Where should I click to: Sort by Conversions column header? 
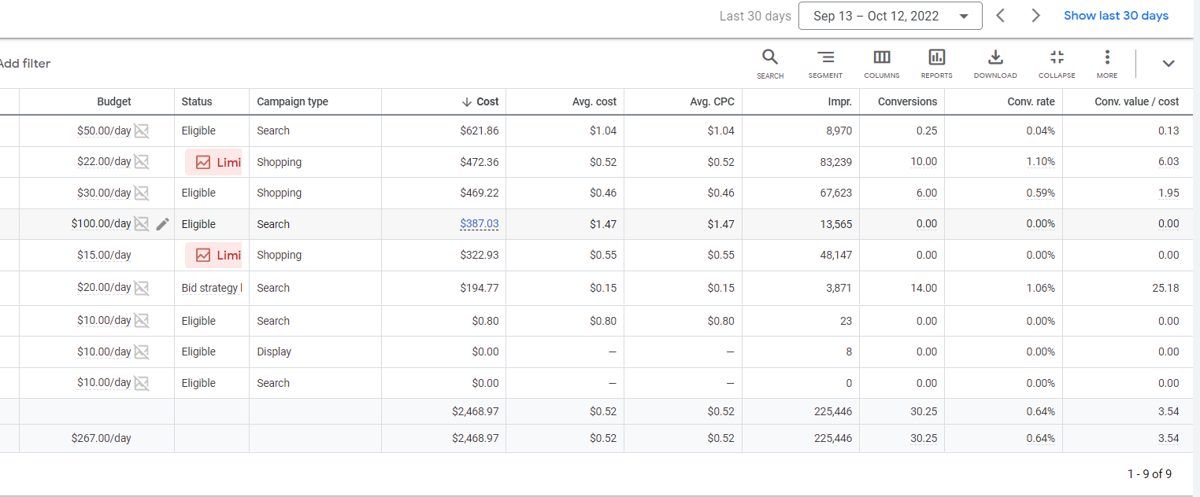[x=908, y=102]
